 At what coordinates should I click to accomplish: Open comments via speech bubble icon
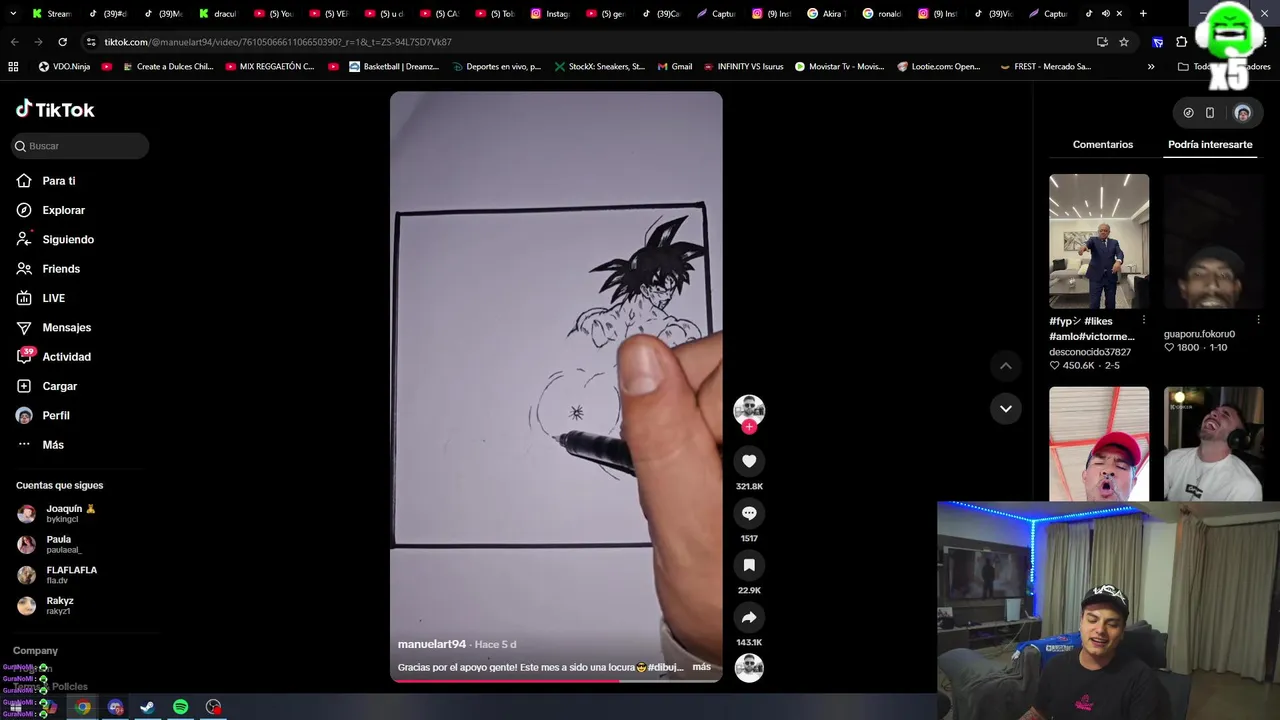click(x=749, y=513)
